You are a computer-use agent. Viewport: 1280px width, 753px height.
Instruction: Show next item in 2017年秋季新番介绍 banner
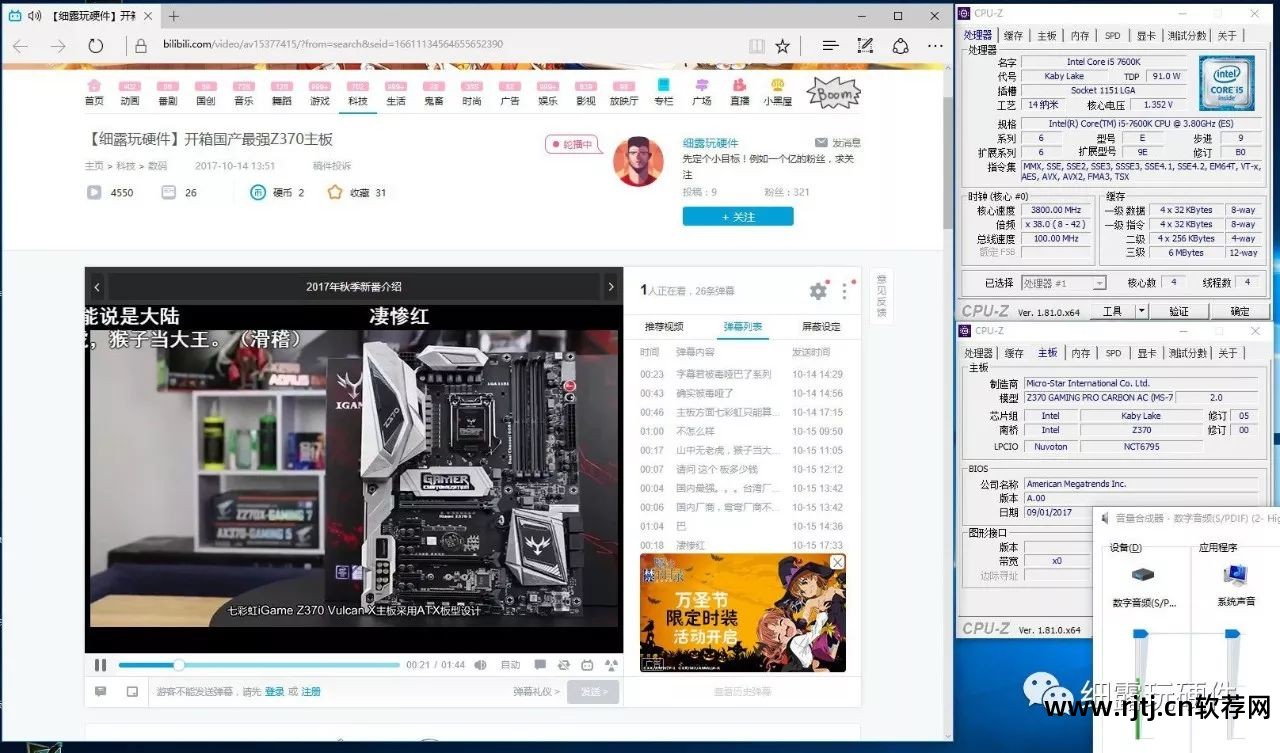click(611, 287)
